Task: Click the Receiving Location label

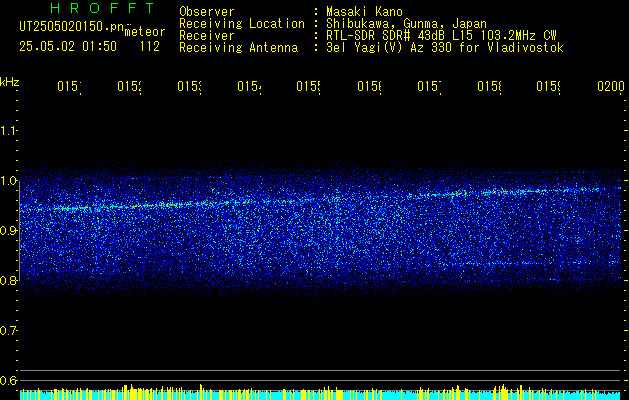Action: (242, 24)
